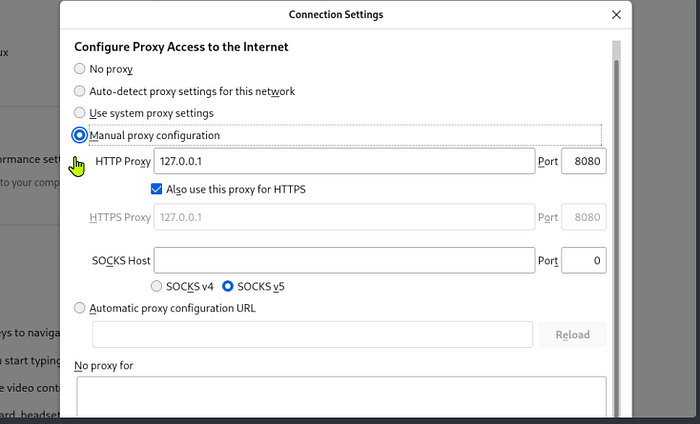
Task: Click the Reload button
Action: point(572,334)
